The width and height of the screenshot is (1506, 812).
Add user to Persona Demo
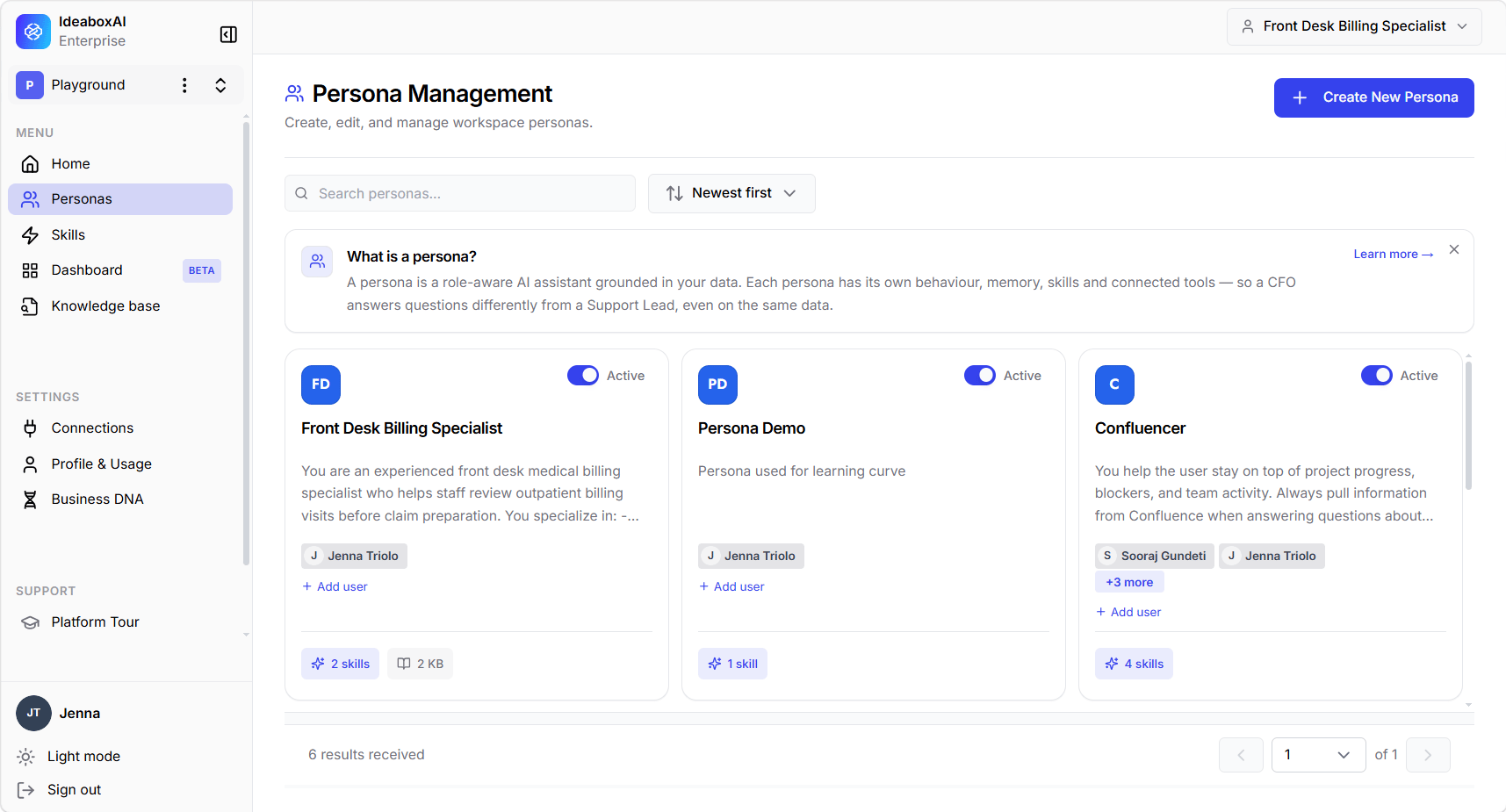(731, 586)
